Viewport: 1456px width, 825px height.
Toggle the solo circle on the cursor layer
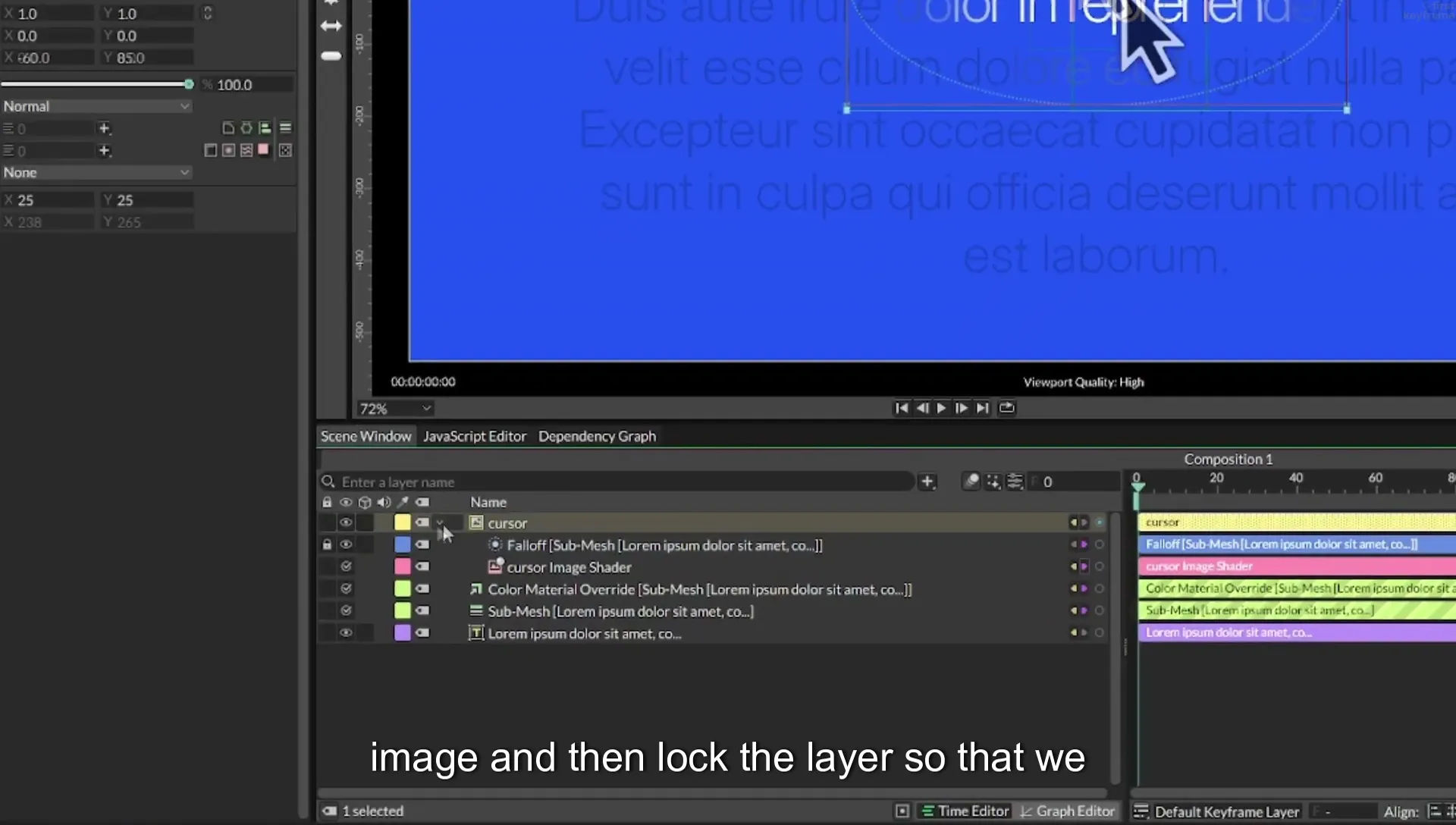point(1099,522)
